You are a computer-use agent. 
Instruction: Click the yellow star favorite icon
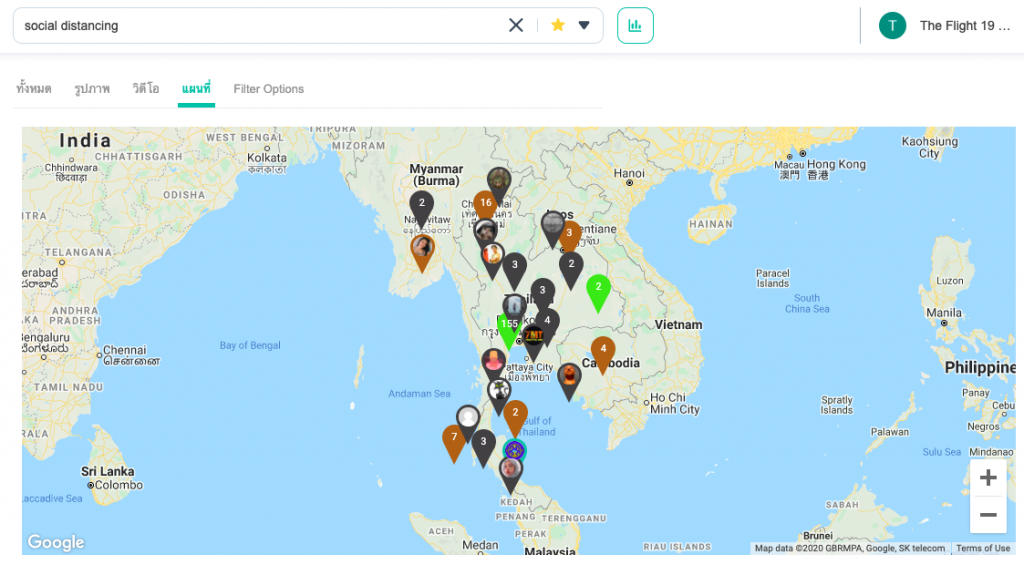pos(558,25)
